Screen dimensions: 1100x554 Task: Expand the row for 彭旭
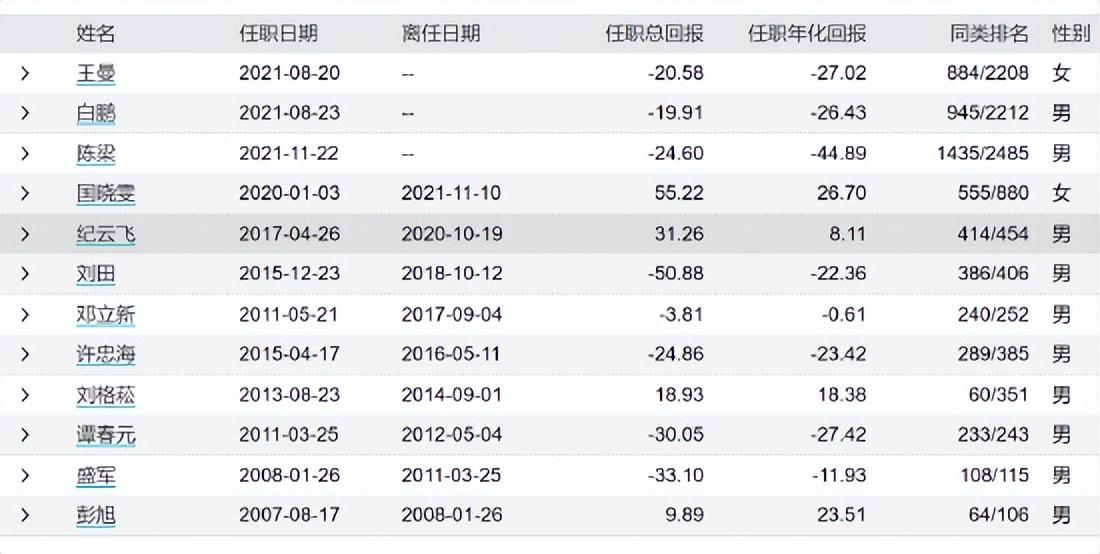[25, 515]
